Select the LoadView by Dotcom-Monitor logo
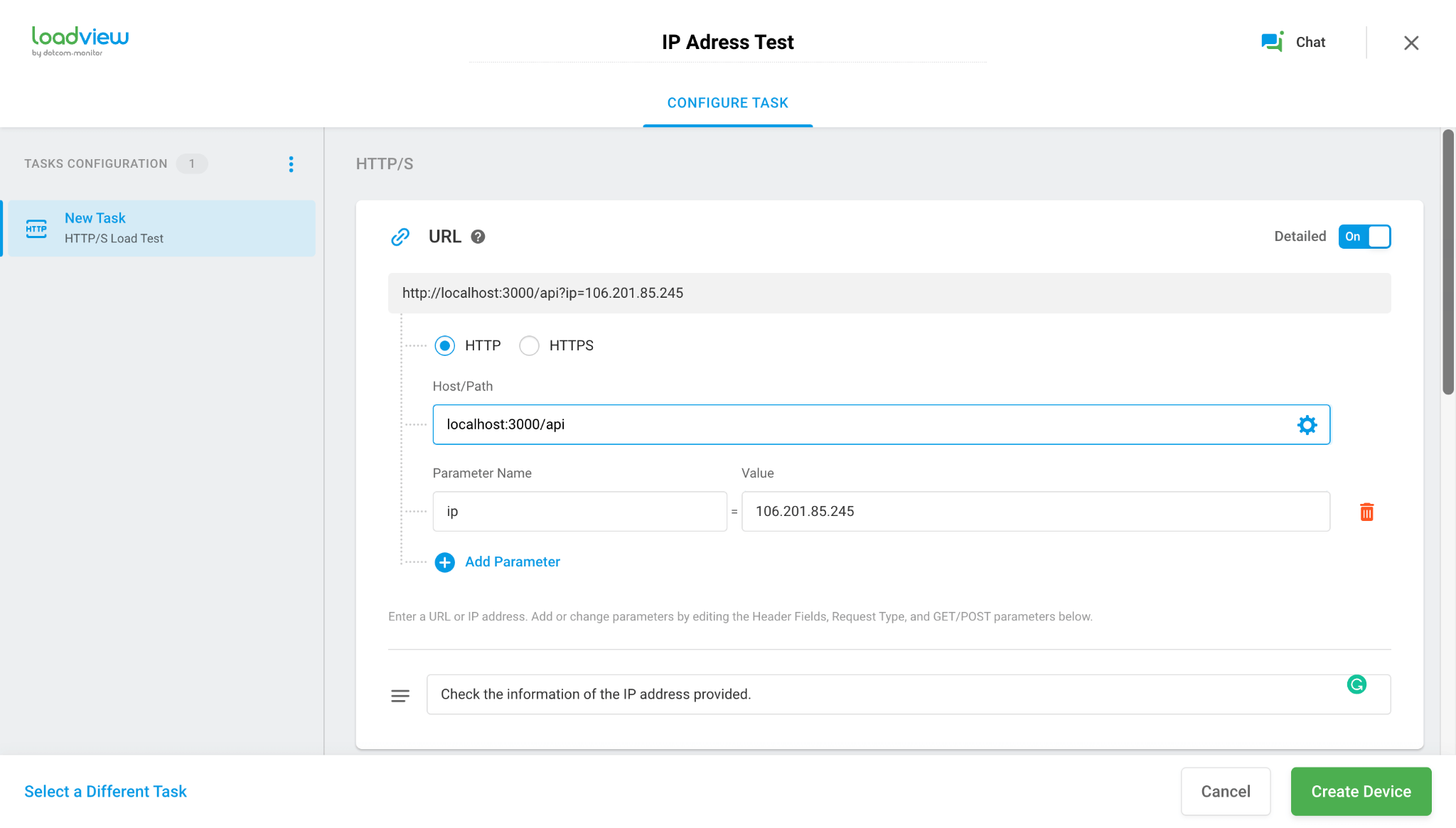The image size is (1456, 828). click(82, 41)
